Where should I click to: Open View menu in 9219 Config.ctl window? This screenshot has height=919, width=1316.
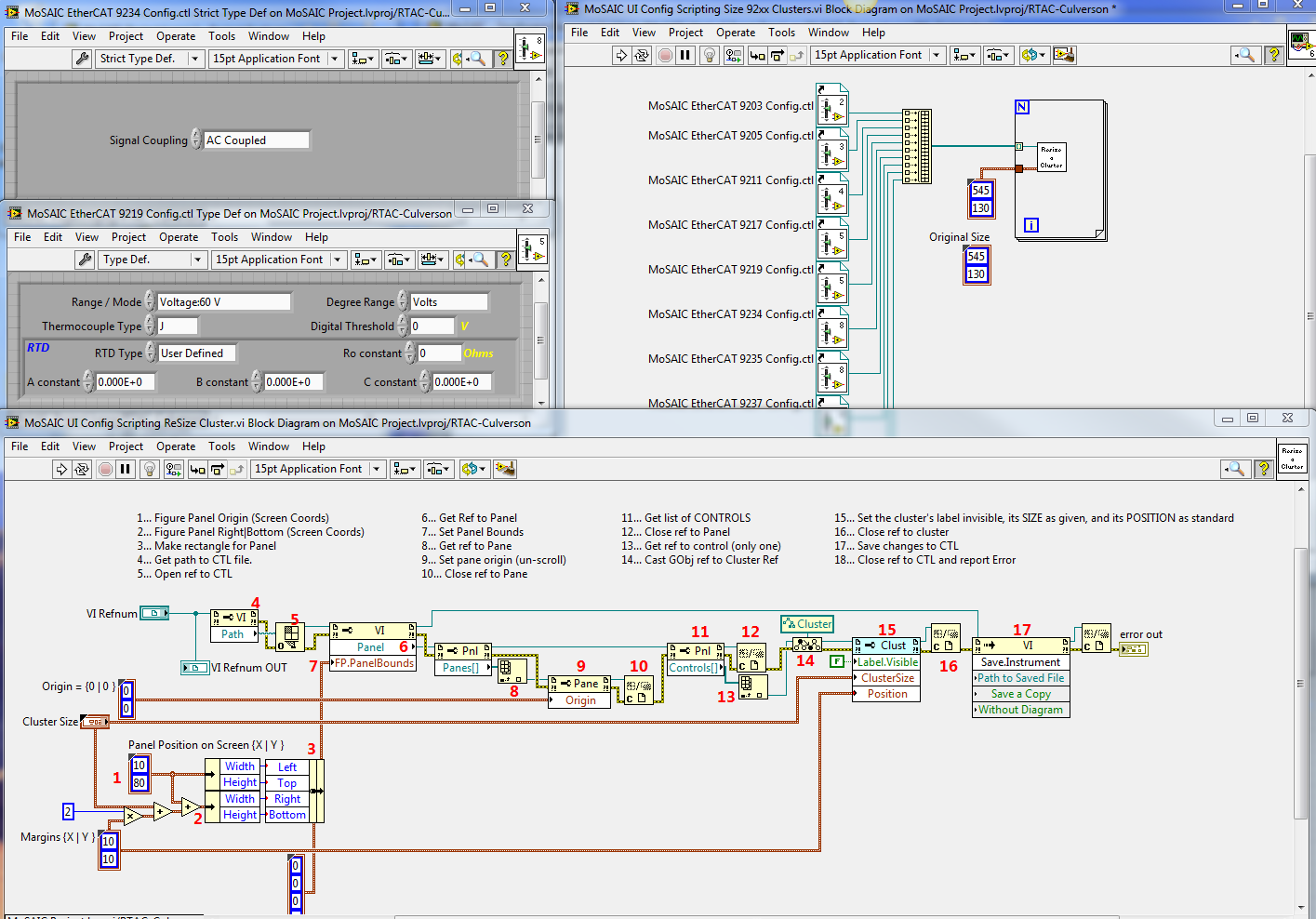[86, 237]
